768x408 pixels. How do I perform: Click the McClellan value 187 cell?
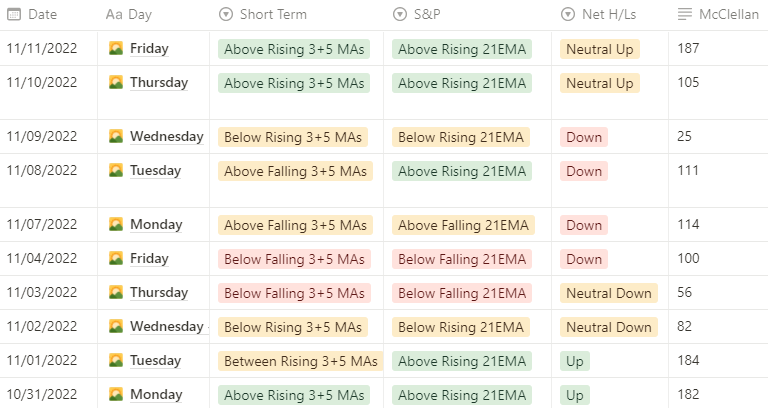click(x=688, y=49)
